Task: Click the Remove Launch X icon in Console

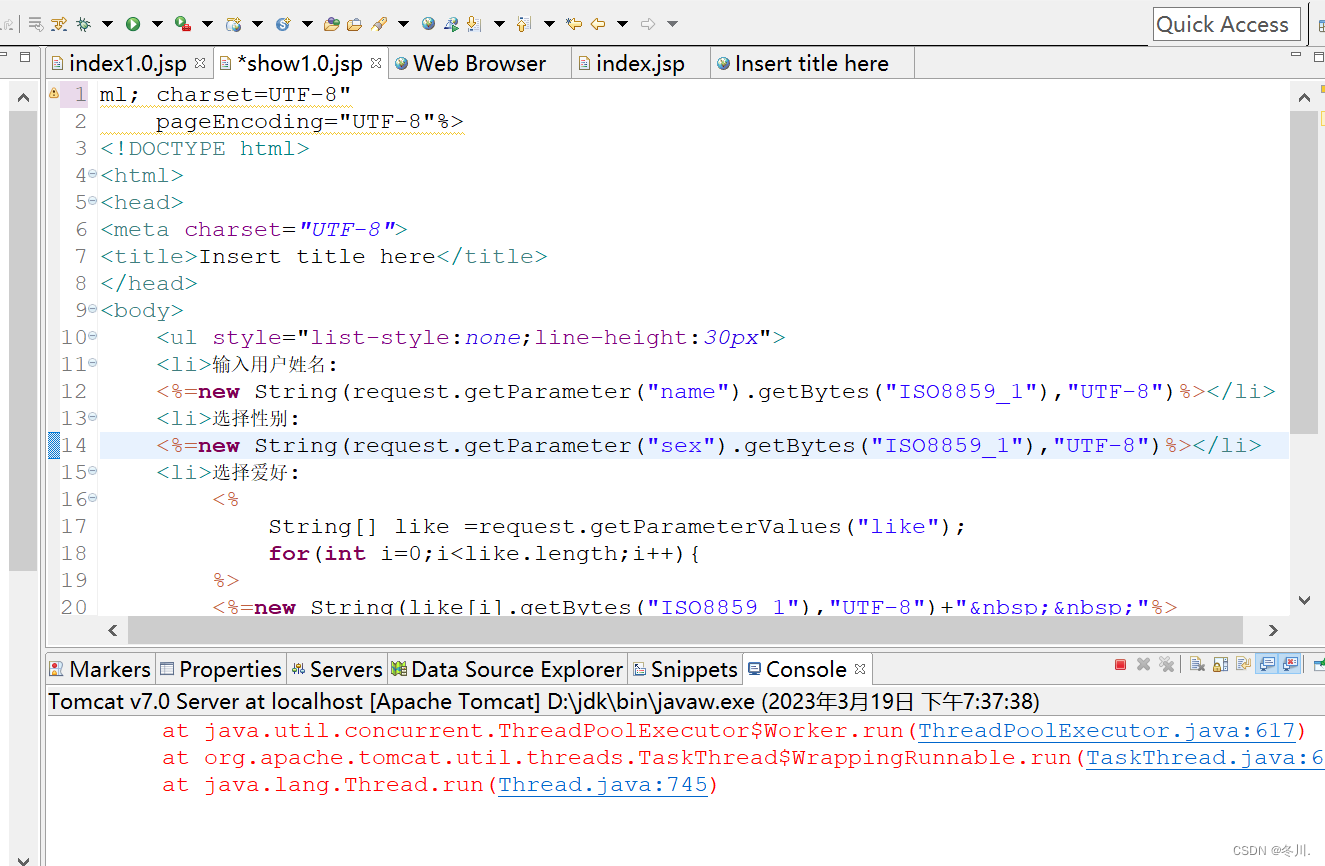Action: tap(1143, 664)
